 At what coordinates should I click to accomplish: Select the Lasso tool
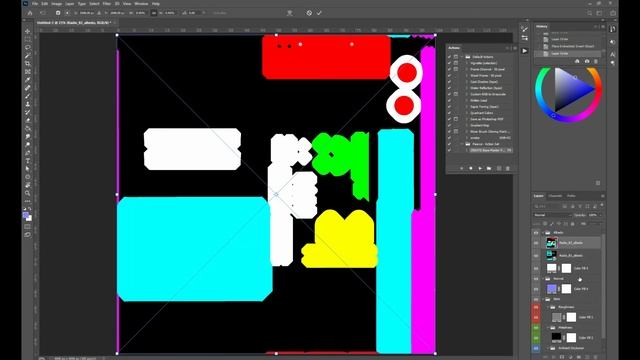point(28,47)
